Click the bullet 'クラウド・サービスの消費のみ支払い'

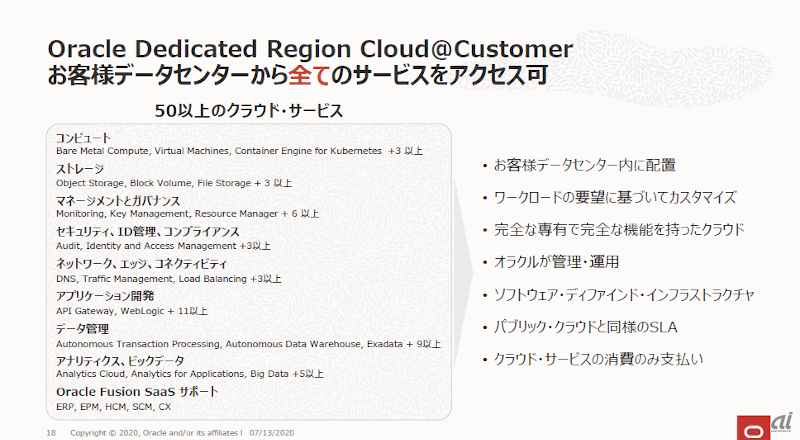(x=598, y=359)
